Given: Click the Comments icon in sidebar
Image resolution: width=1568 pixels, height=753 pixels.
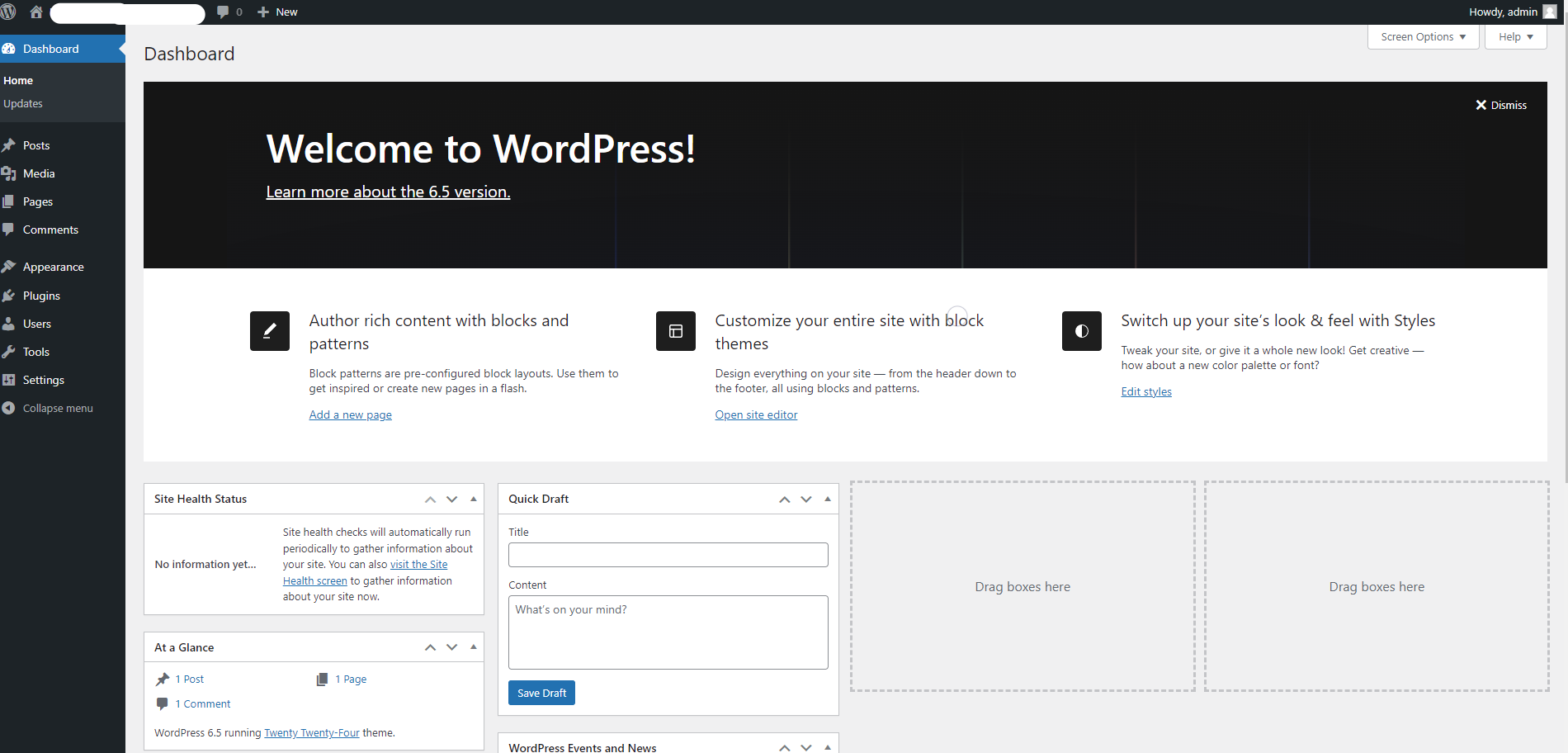Looking at the screenshot, I should [x=9, y=230].
